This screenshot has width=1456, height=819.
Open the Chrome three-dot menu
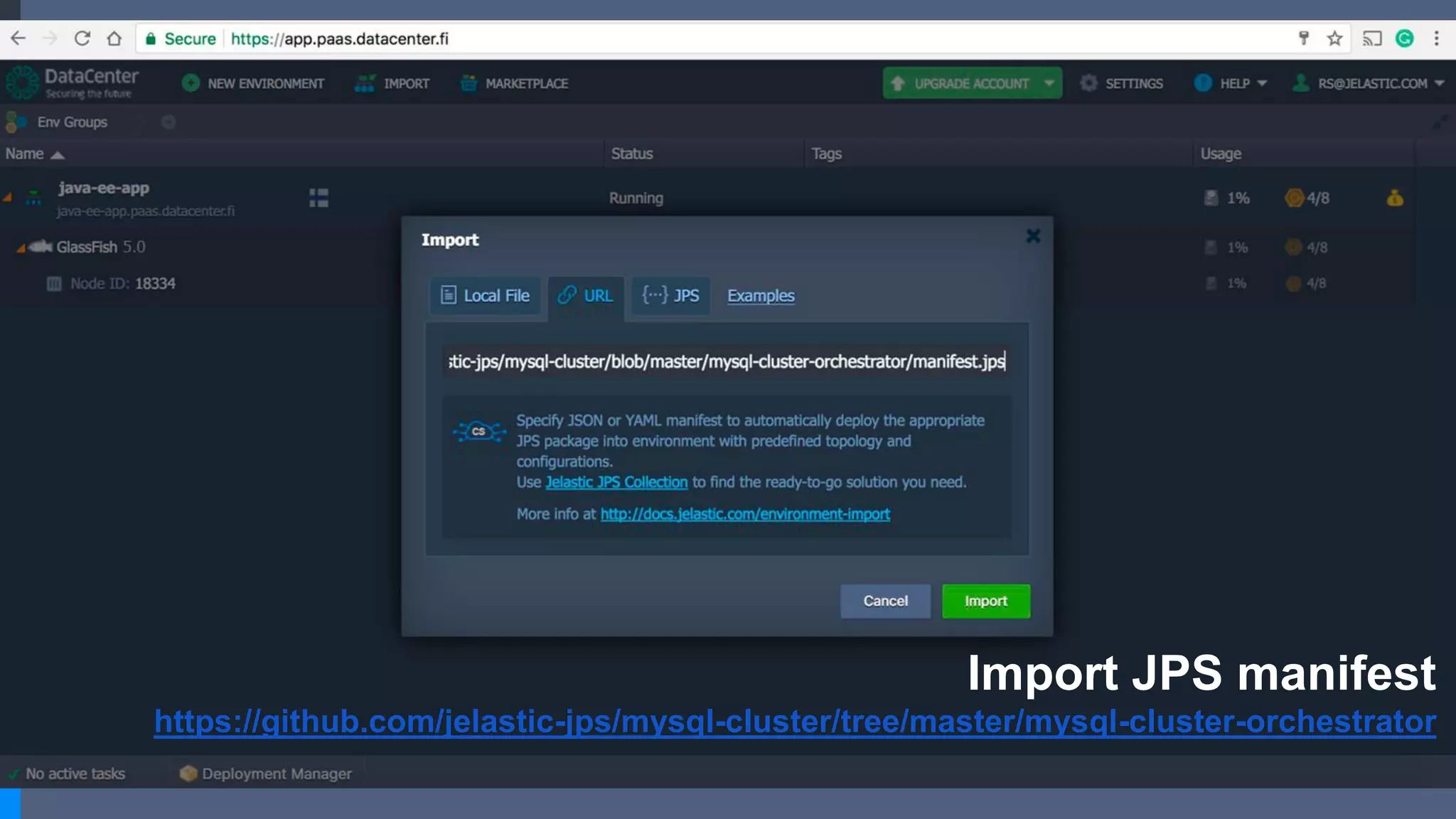pos(1436,38)
